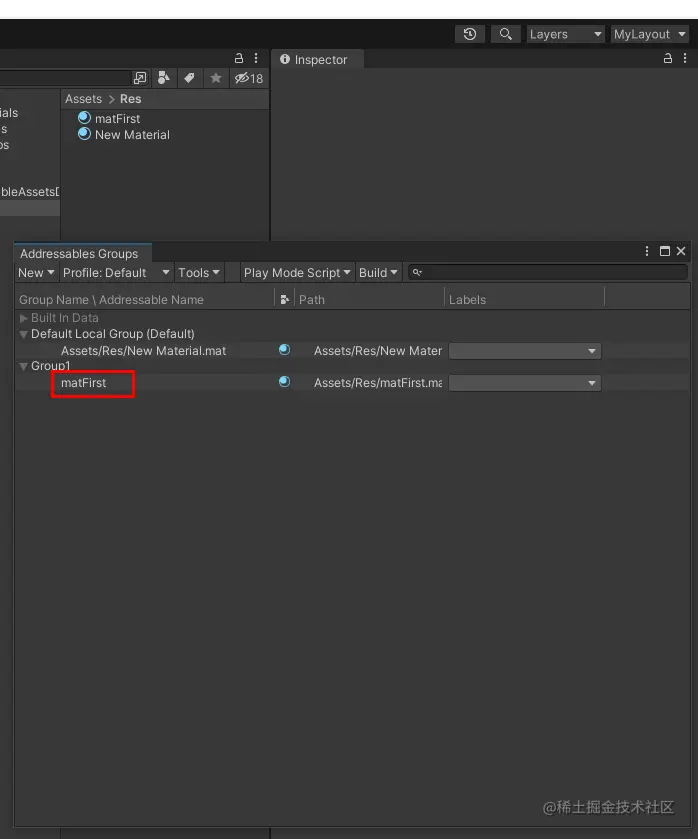The height and width of the screenshot is (839, 698).
Task: Click the favorites star icon
Action: pos(216,78)
